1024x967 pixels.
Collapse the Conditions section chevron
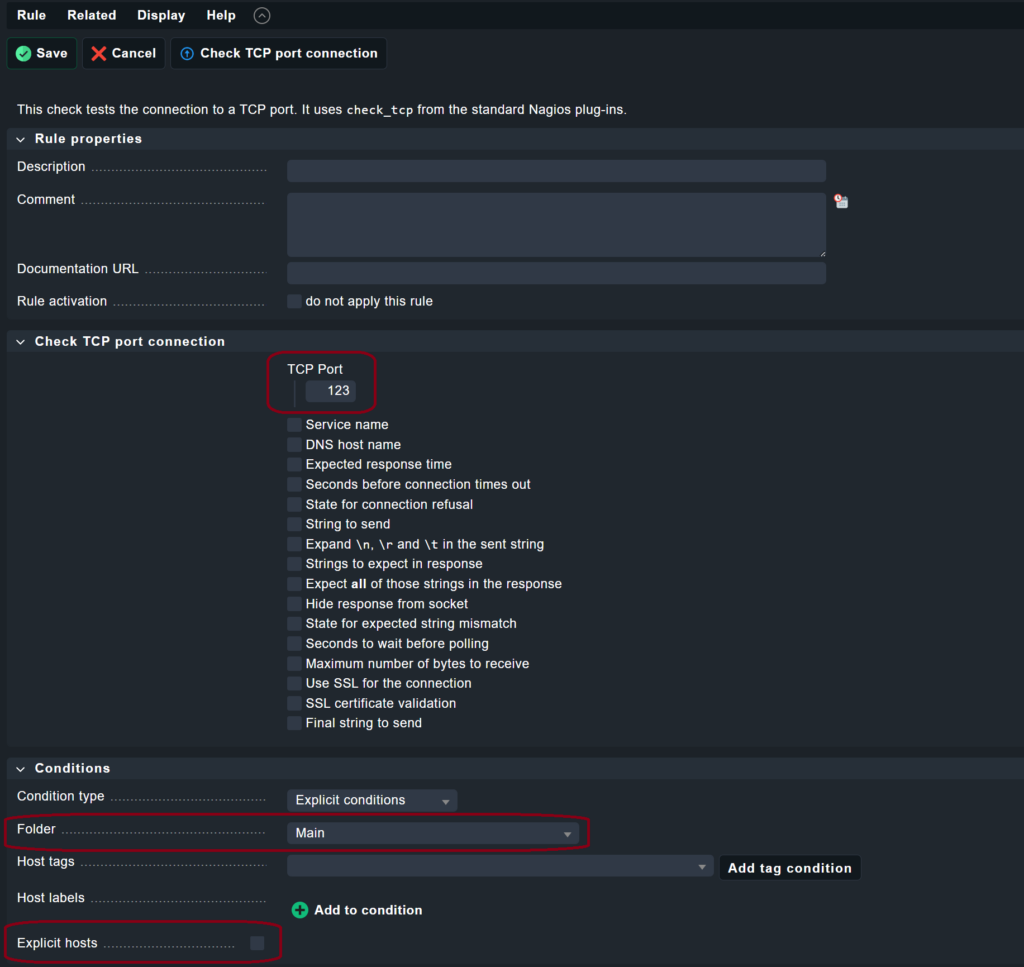click(x=21, y=769)
